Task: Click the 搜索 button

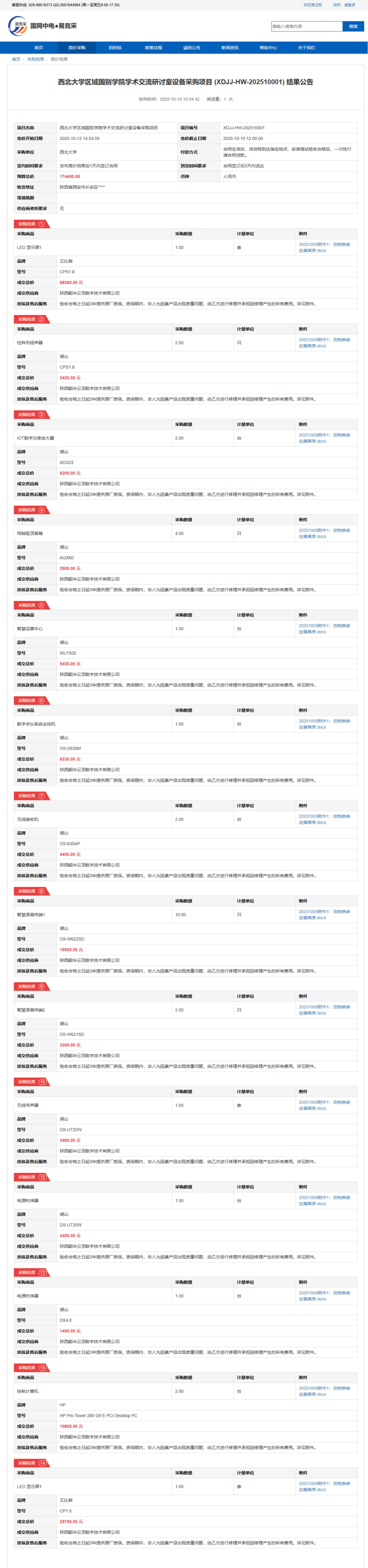Action: [x=353, y=26]
